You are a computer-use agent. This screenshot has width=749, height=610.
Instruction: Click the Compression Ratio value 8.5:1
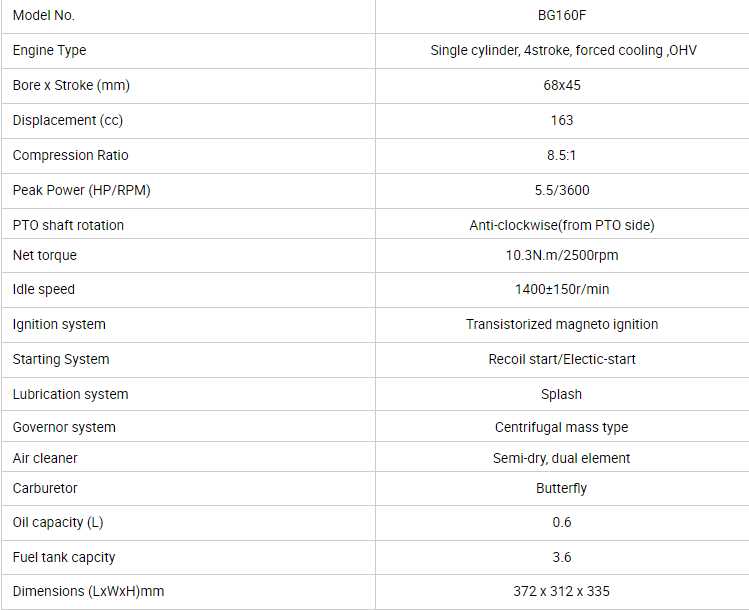(561, 155)
